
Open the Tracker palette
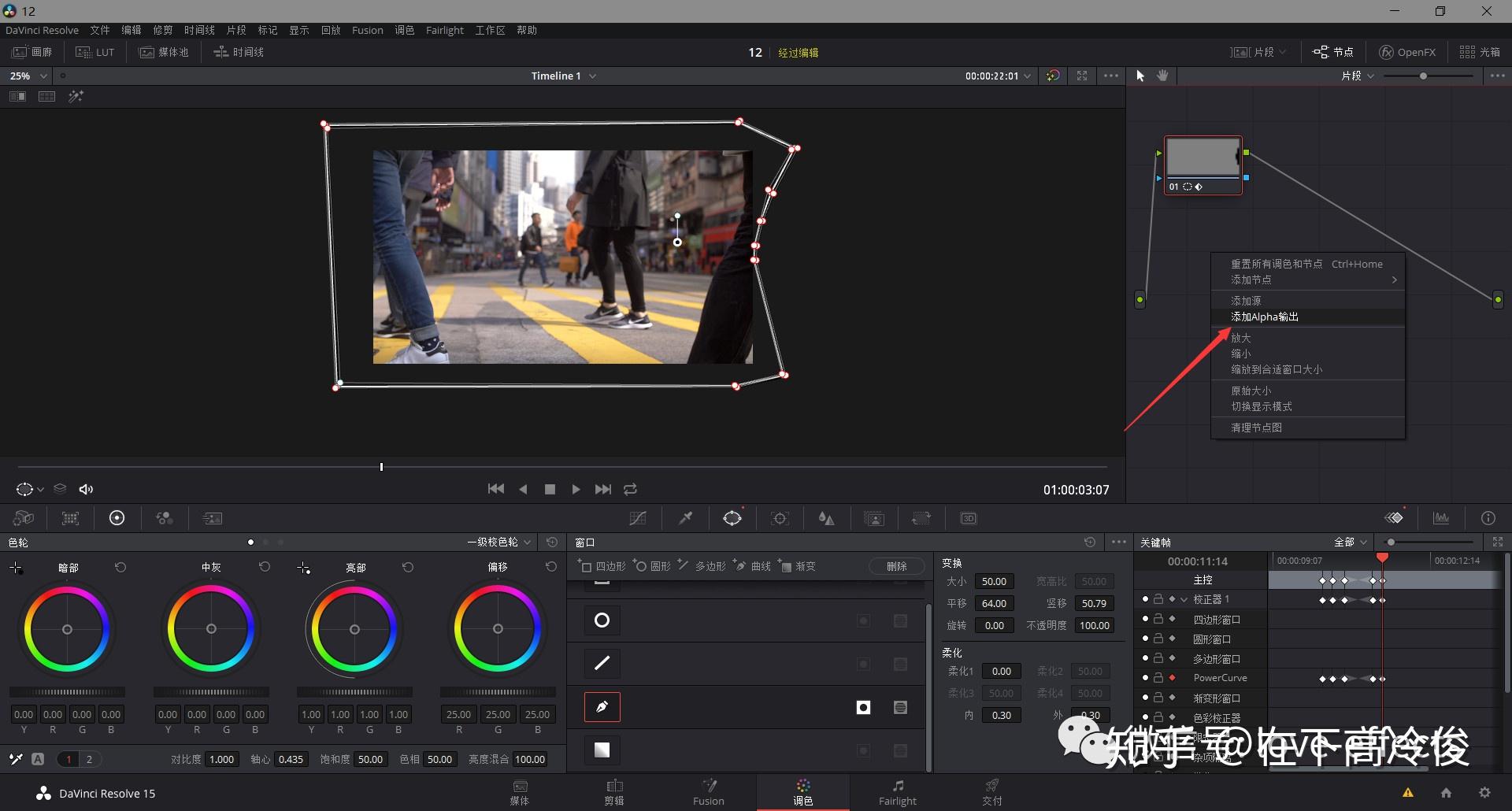[x=780, y=518]
